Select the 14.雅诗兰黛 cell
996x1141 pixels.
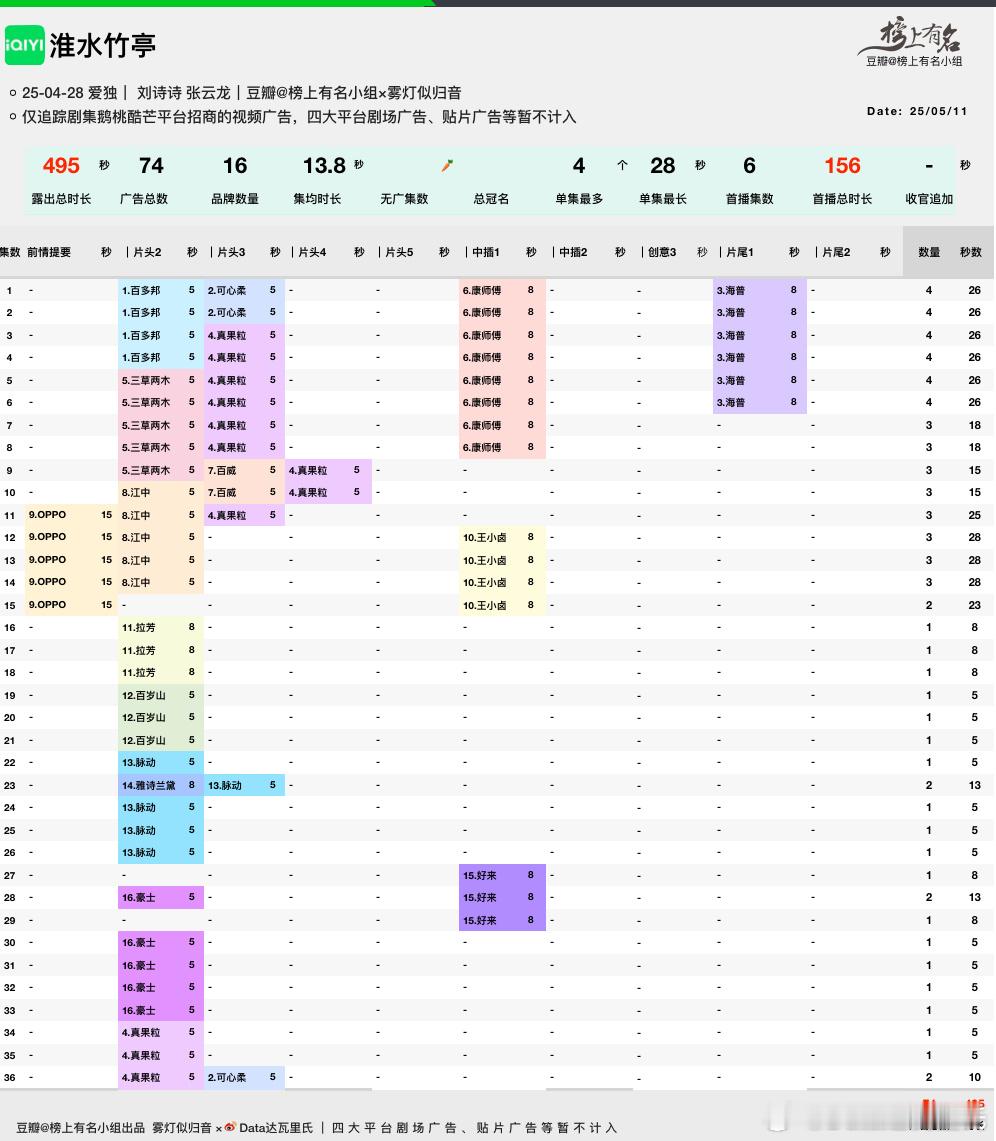pyautogui.click(x=161, y=785)
